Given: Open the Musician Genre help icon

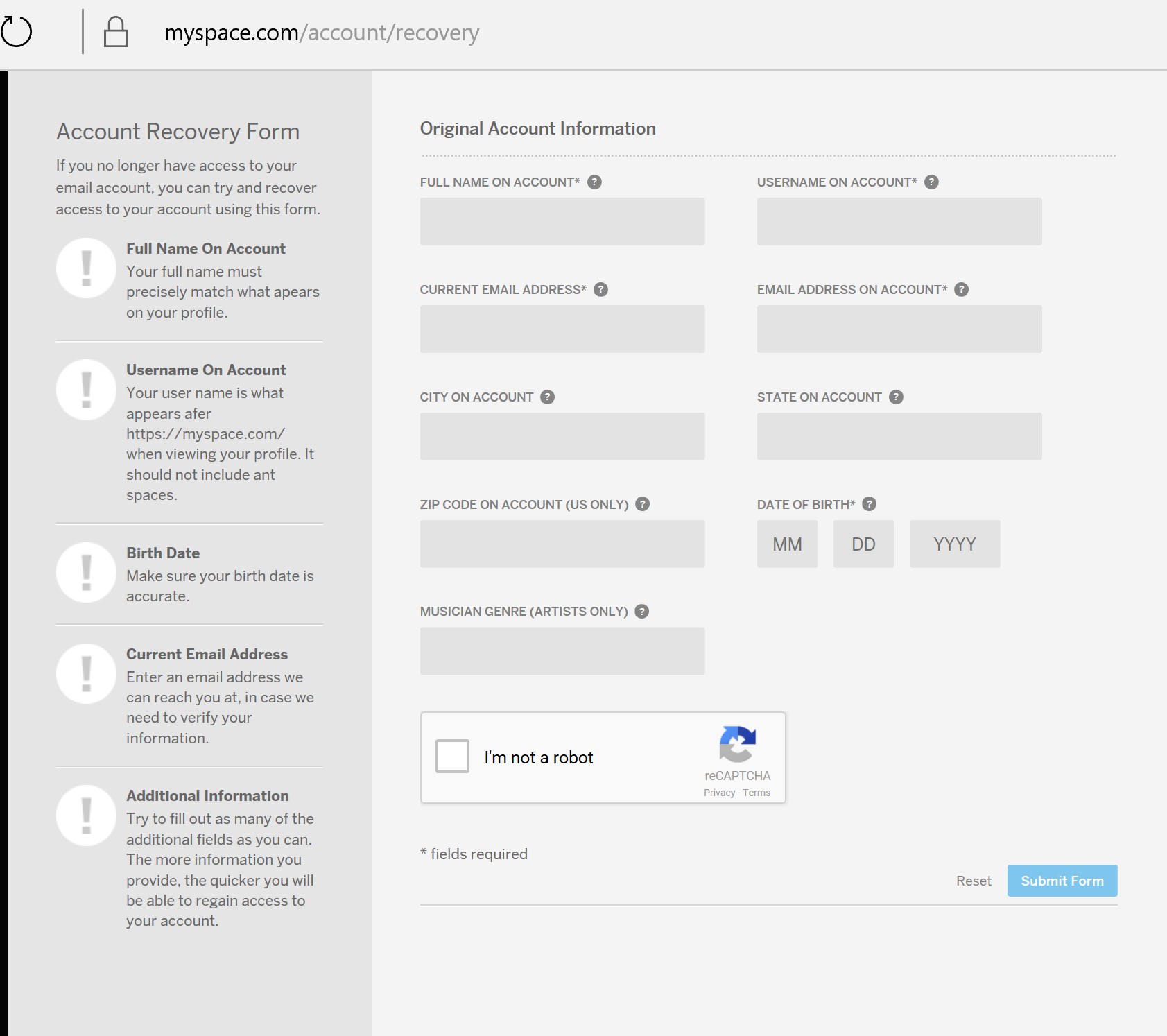Looking at the screenshot, I should [642, 611].
